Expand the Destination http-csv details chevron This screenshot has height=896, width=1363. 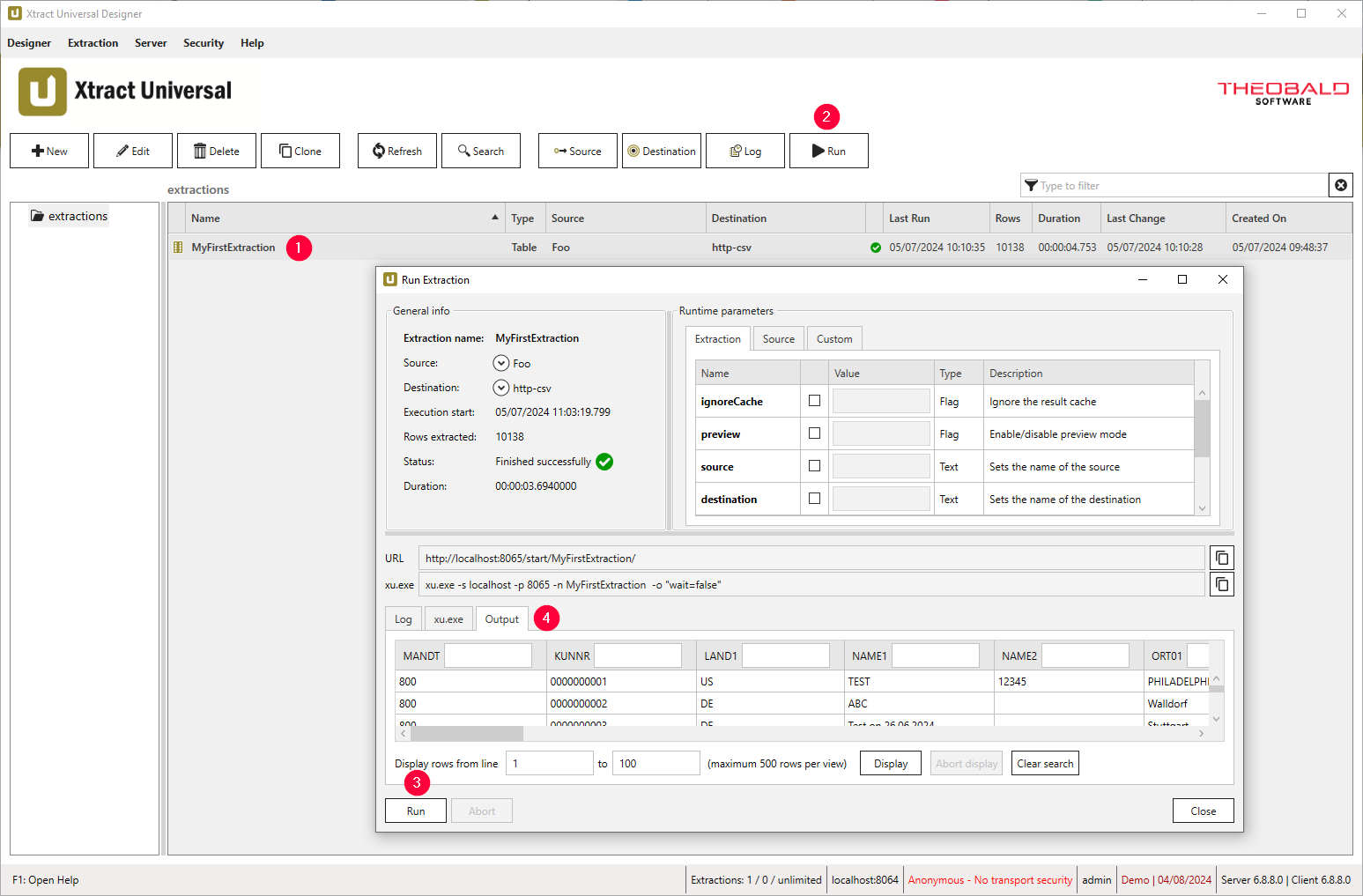501,388
